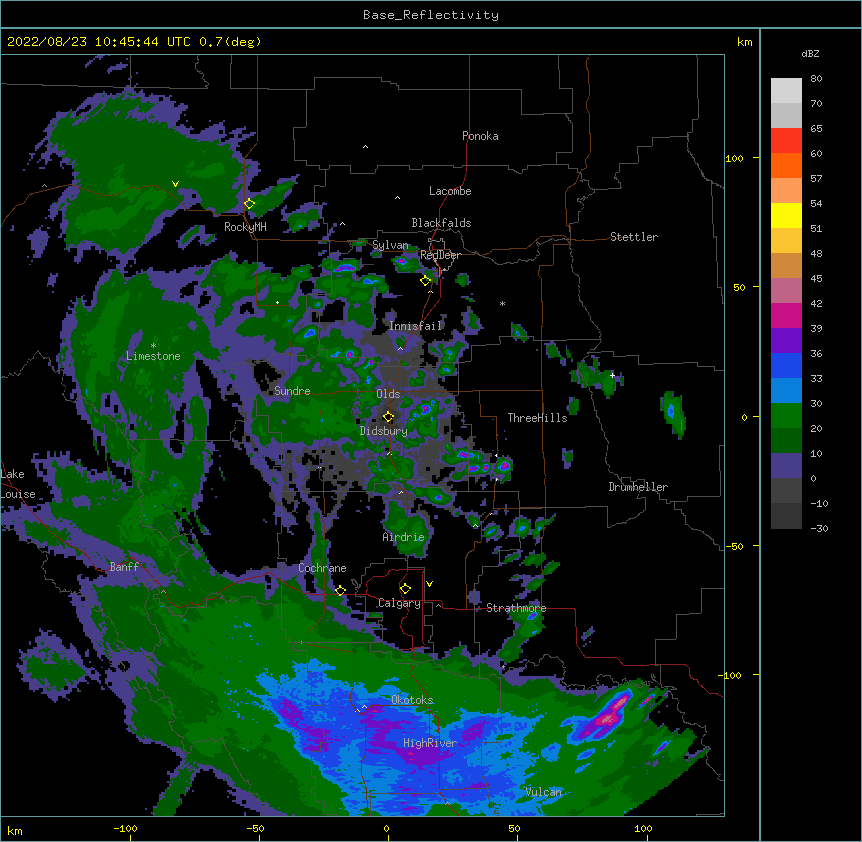Select the Lacombe city label
The width and height of the screenshot is (862, 842).
(450, 191)
